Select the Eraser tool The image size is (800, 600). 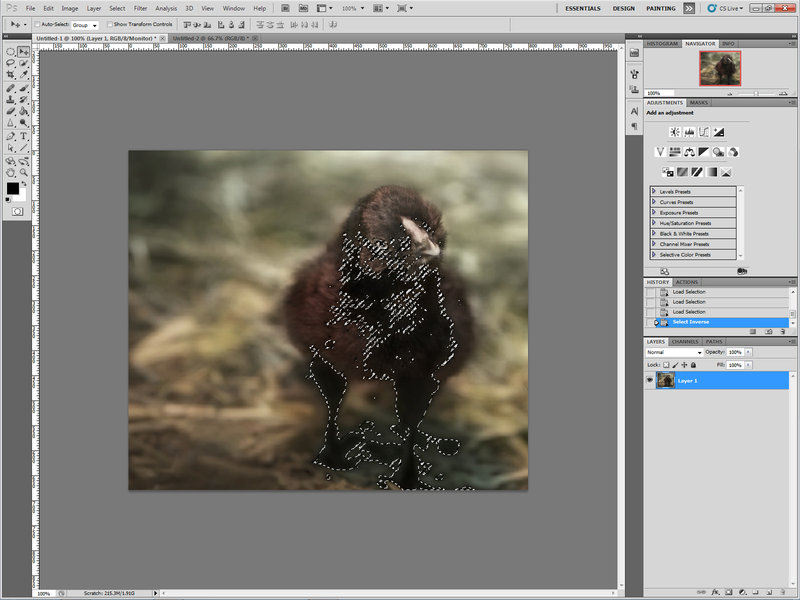coord(10,111)
